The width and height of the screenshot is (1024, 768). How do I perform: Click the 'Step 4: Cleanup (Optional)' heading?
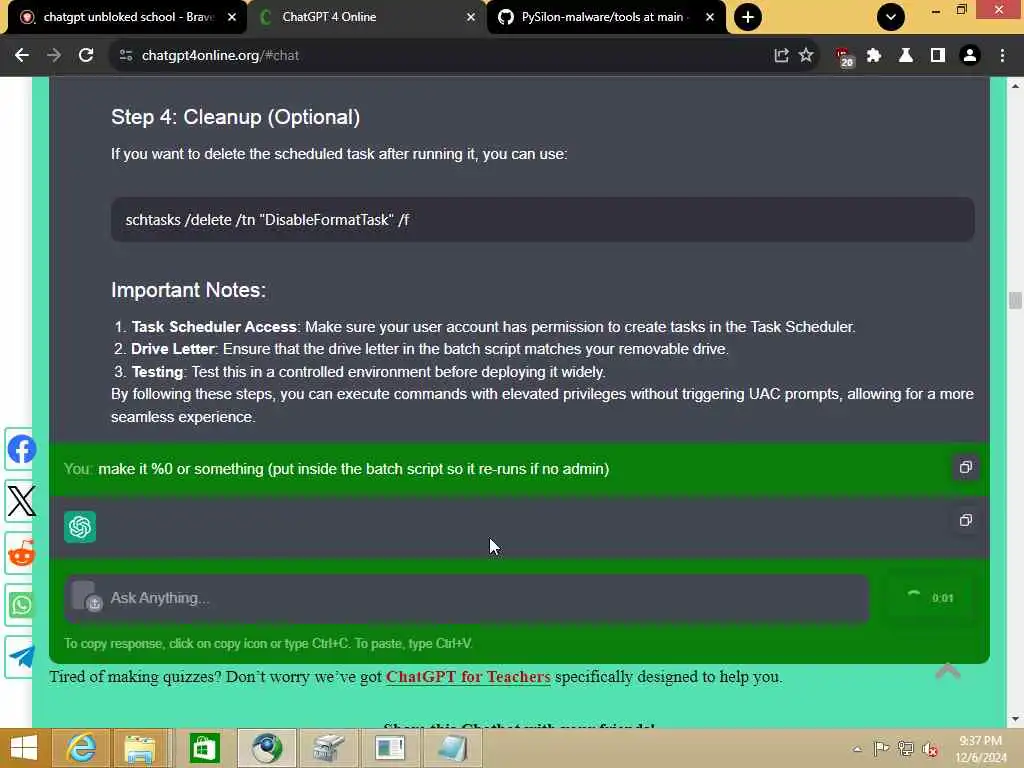coord(235,118)
